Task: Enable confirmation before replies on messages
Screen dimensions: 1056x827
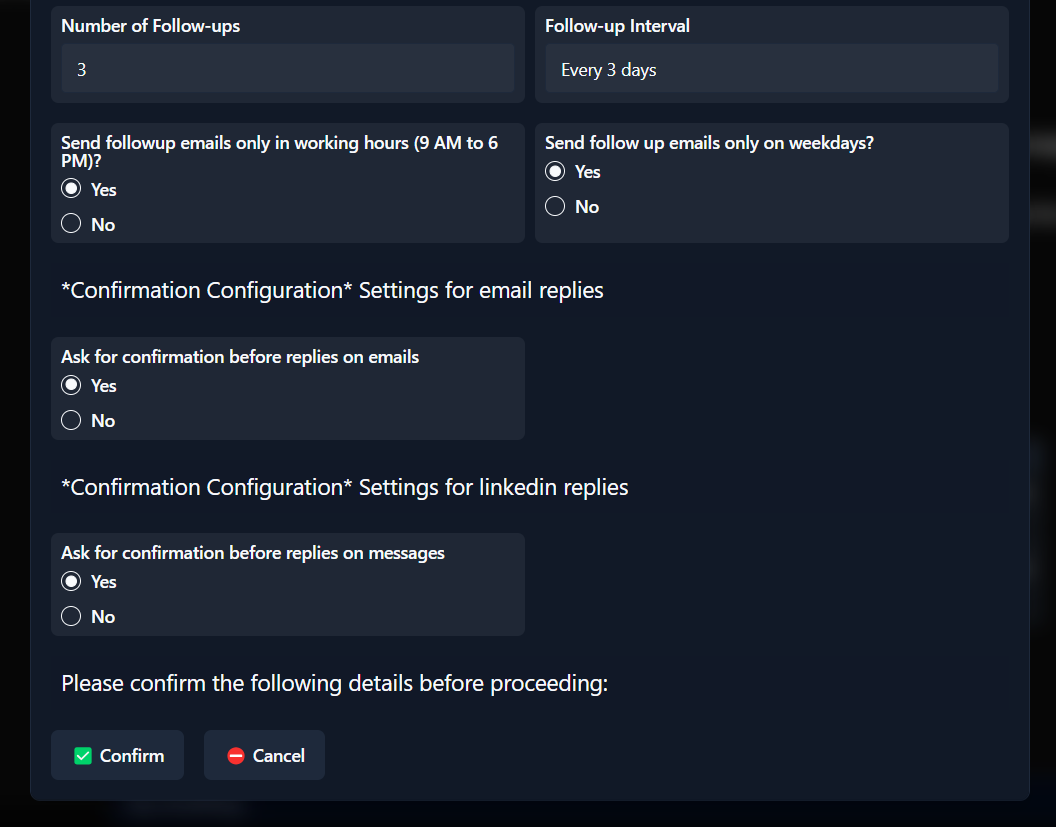Action: click(x=71, y=581)
